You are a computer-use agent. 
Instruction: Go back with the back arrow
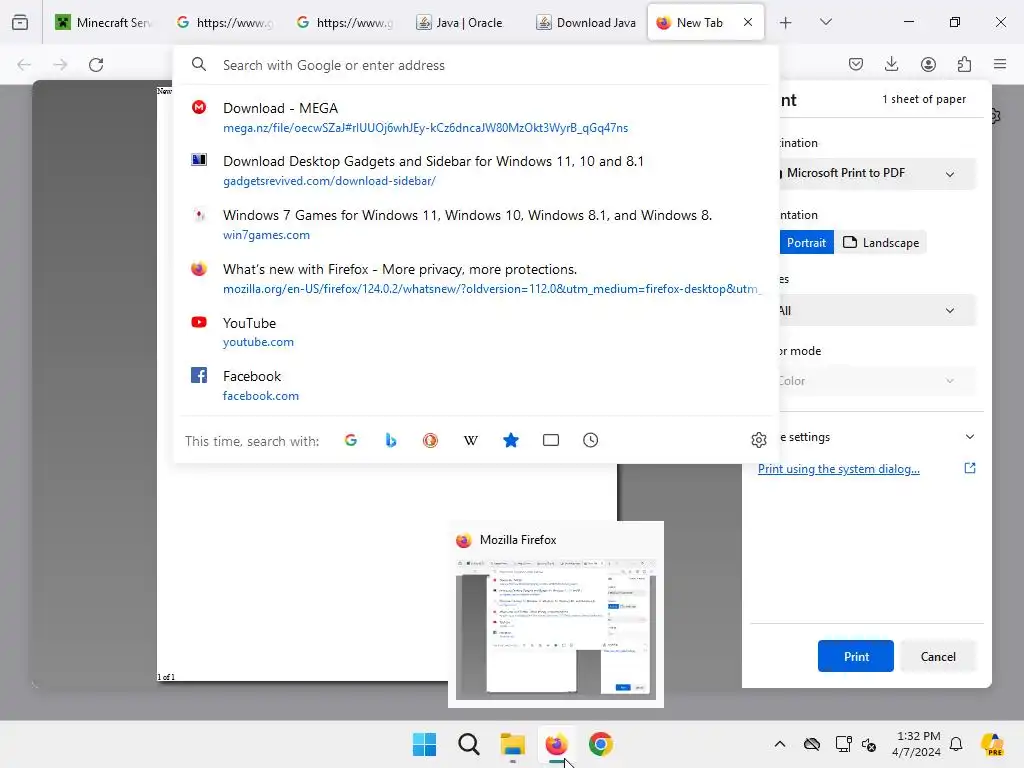pyautogui.click(x=24, y=65)
